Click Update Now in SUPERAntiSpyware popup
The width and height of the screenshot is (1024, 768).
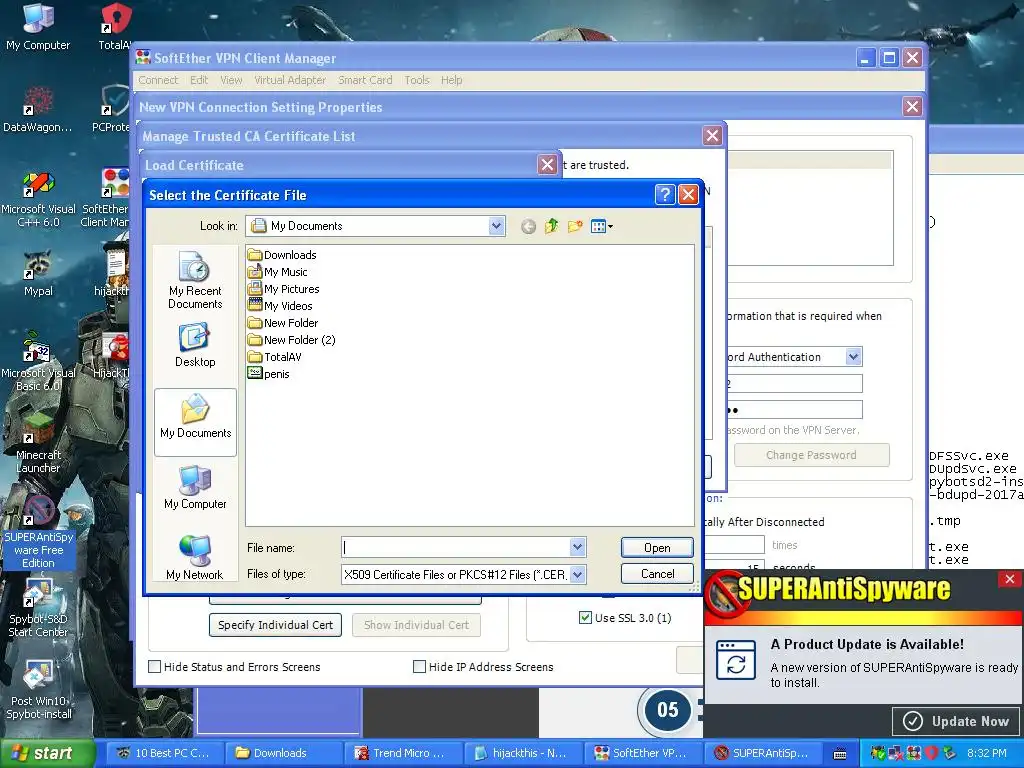point(957,721)
